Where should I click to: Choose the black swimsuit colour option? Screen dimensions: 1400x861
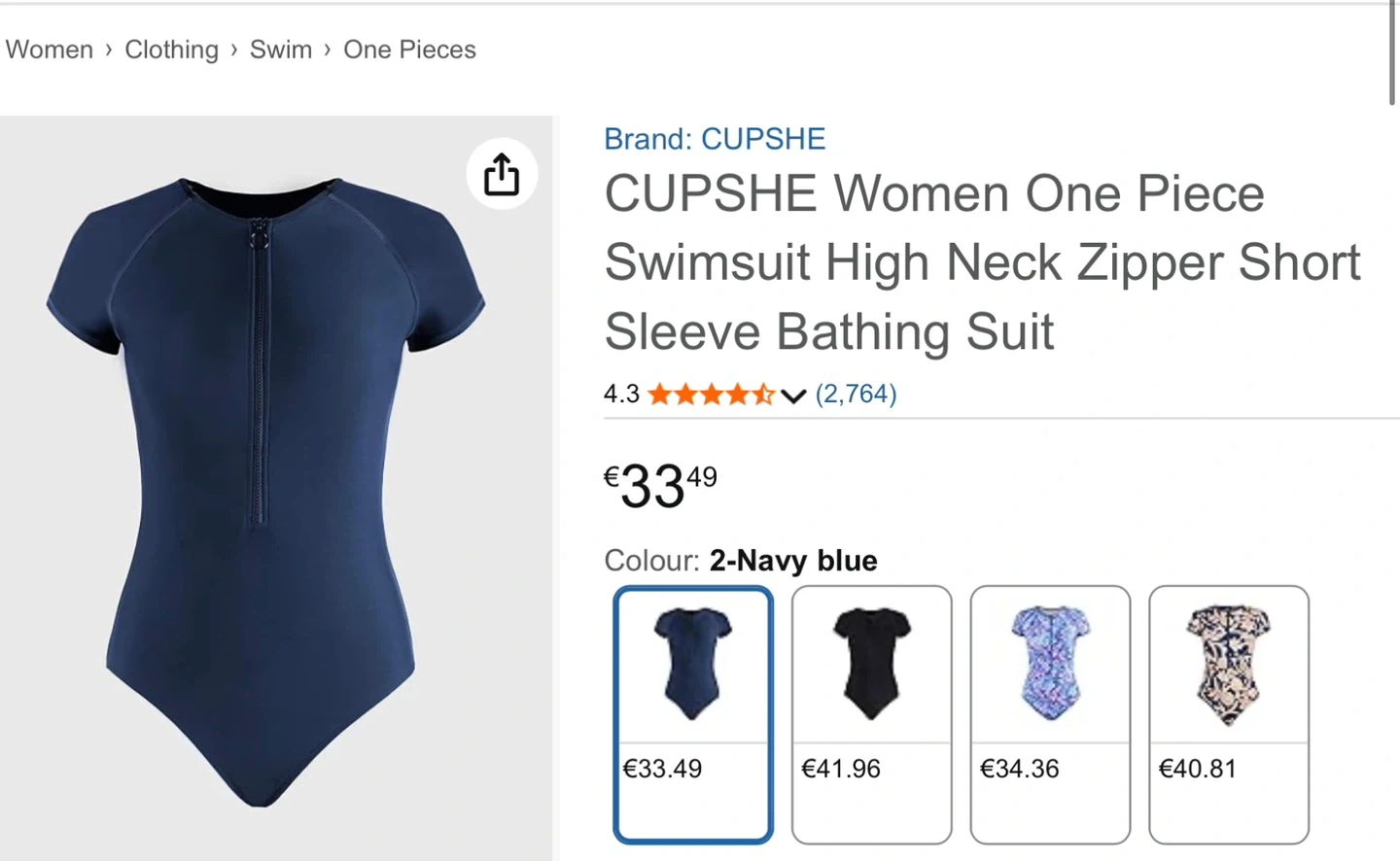pyautogui.click(x=872, y=665)
